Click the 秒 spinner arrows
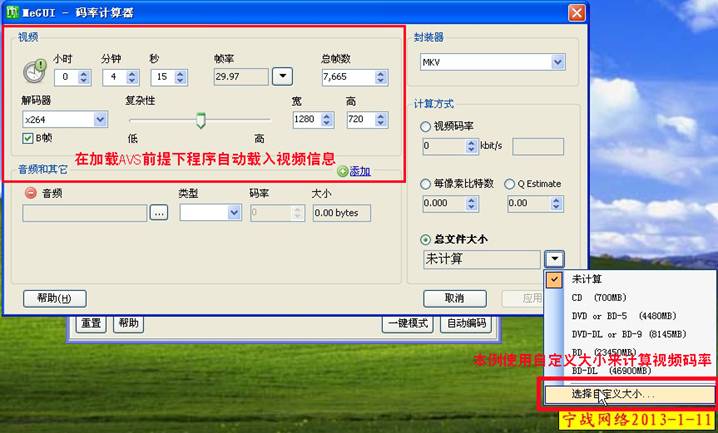 click(180, 77)
